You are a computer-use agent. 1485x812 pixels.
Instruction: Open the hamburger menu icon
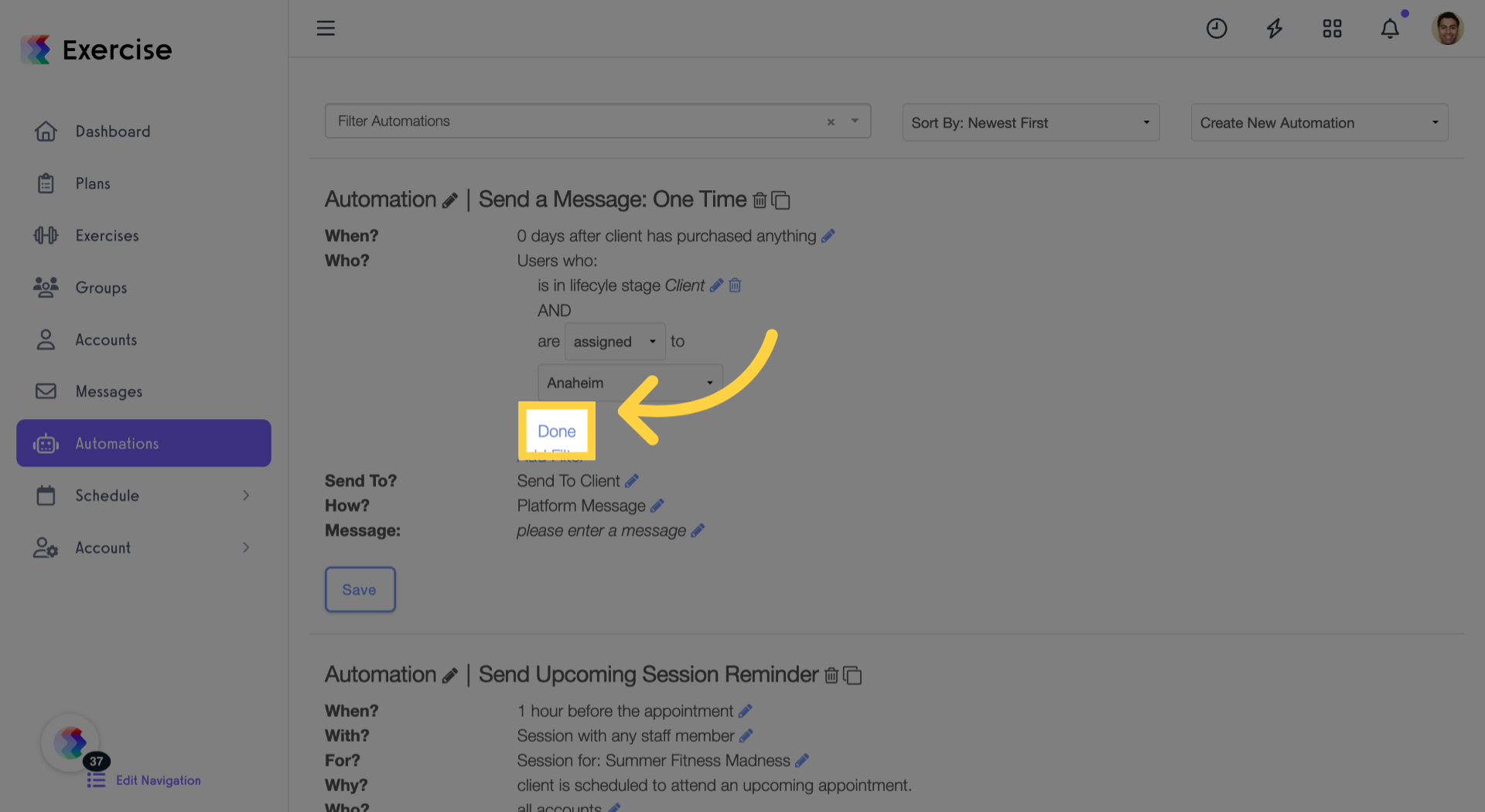click(326, 29)
